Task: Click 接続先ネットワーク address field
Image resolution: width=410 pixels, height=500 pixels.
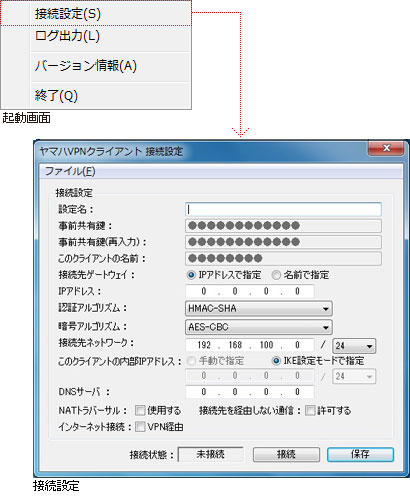Action: (250, 345)
